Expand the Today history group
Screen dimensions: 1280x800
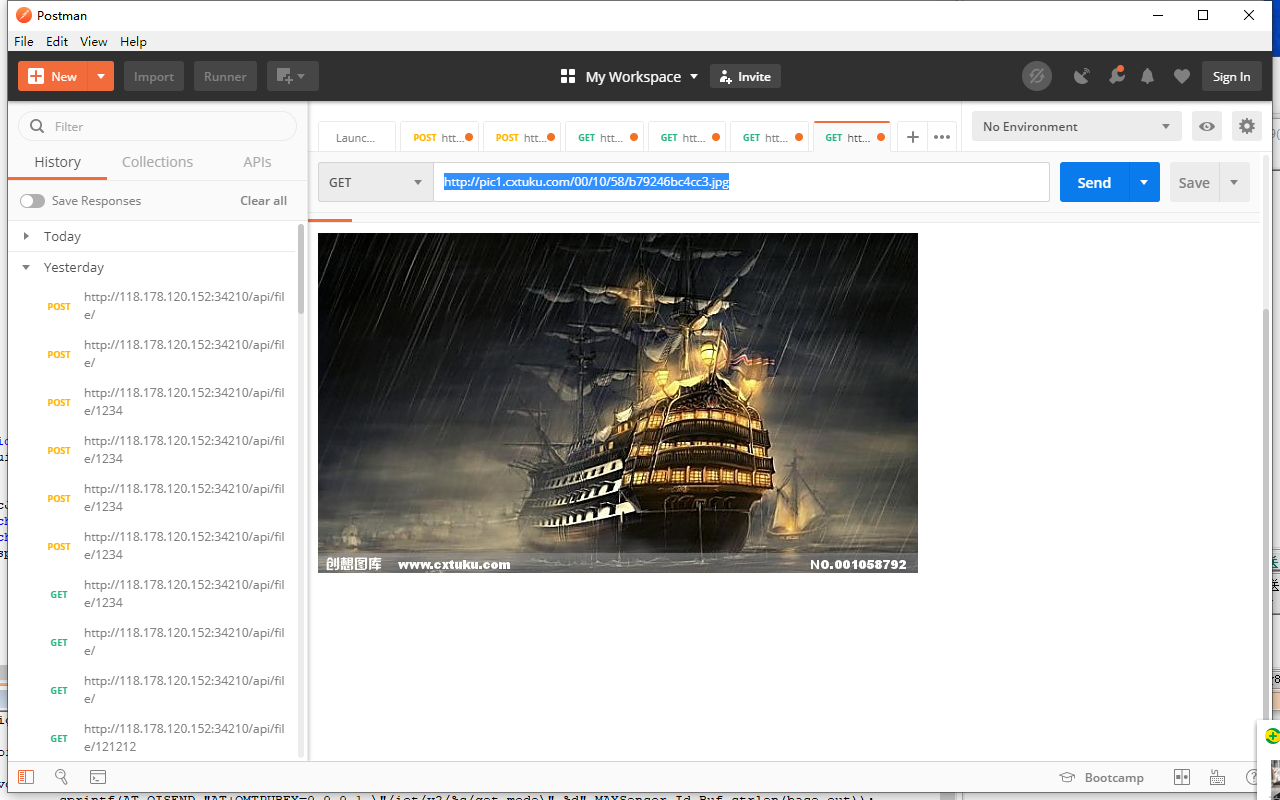26,237
